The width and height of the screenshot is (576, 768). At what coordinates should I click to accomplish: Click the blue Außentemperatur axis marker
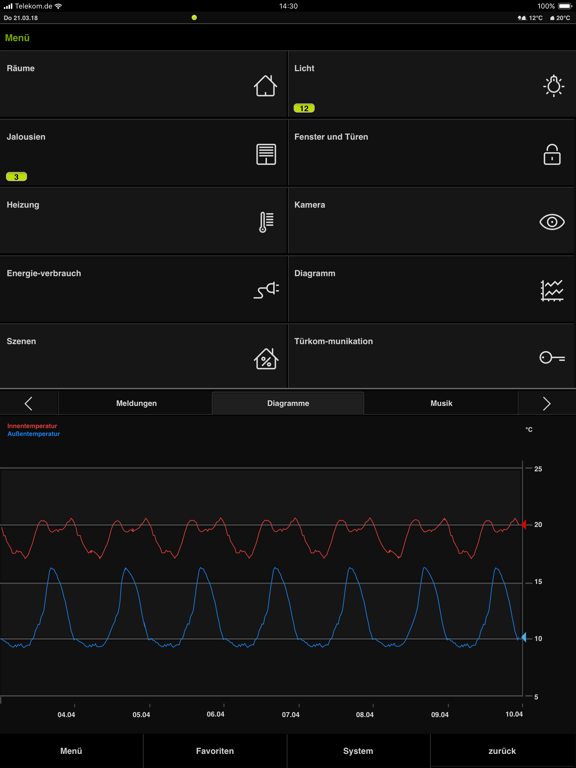click(524, 638)
